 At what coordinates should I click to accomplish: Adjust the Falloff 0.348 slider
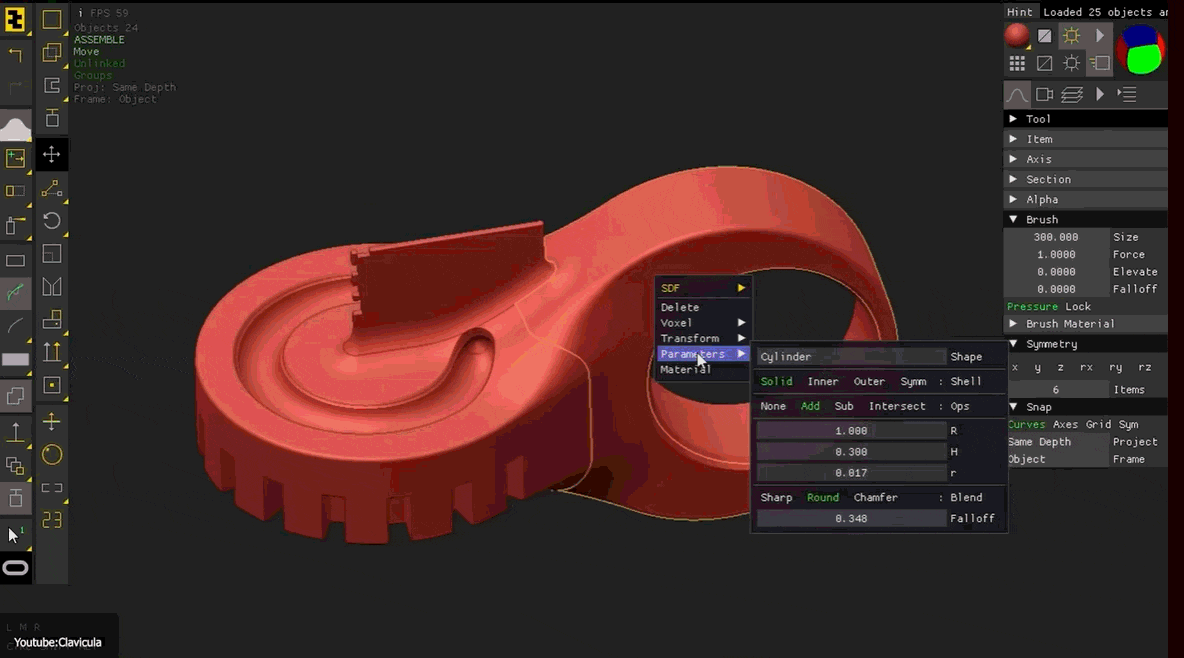[x=851, y=519]
